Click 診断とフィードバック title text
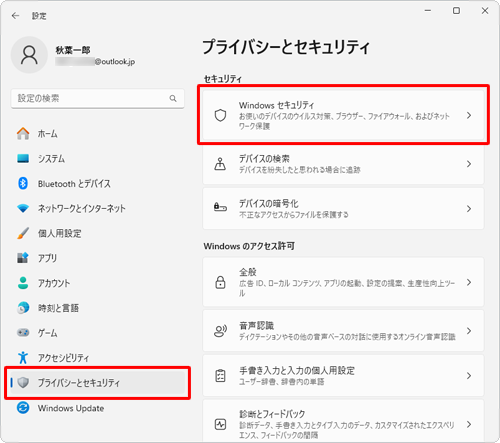 pyautogui.click(x=272, y=414)
